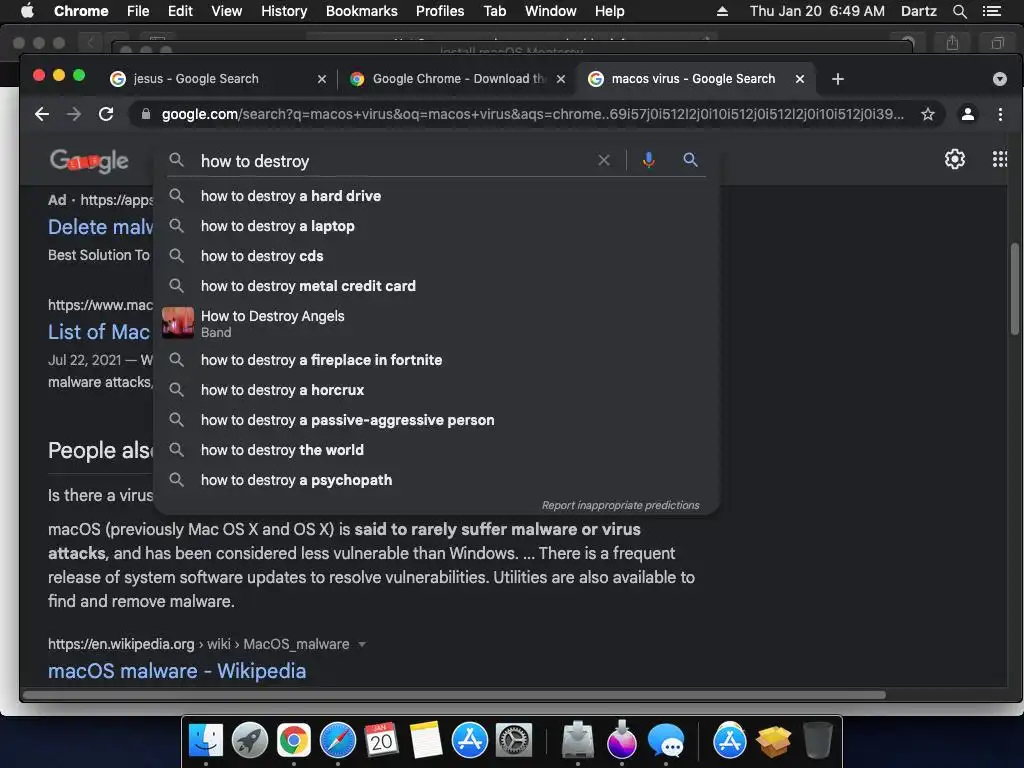This screenshot has width=1024, height=768.
Task: Click Chrome icon in the Dock
Action: 294,741
